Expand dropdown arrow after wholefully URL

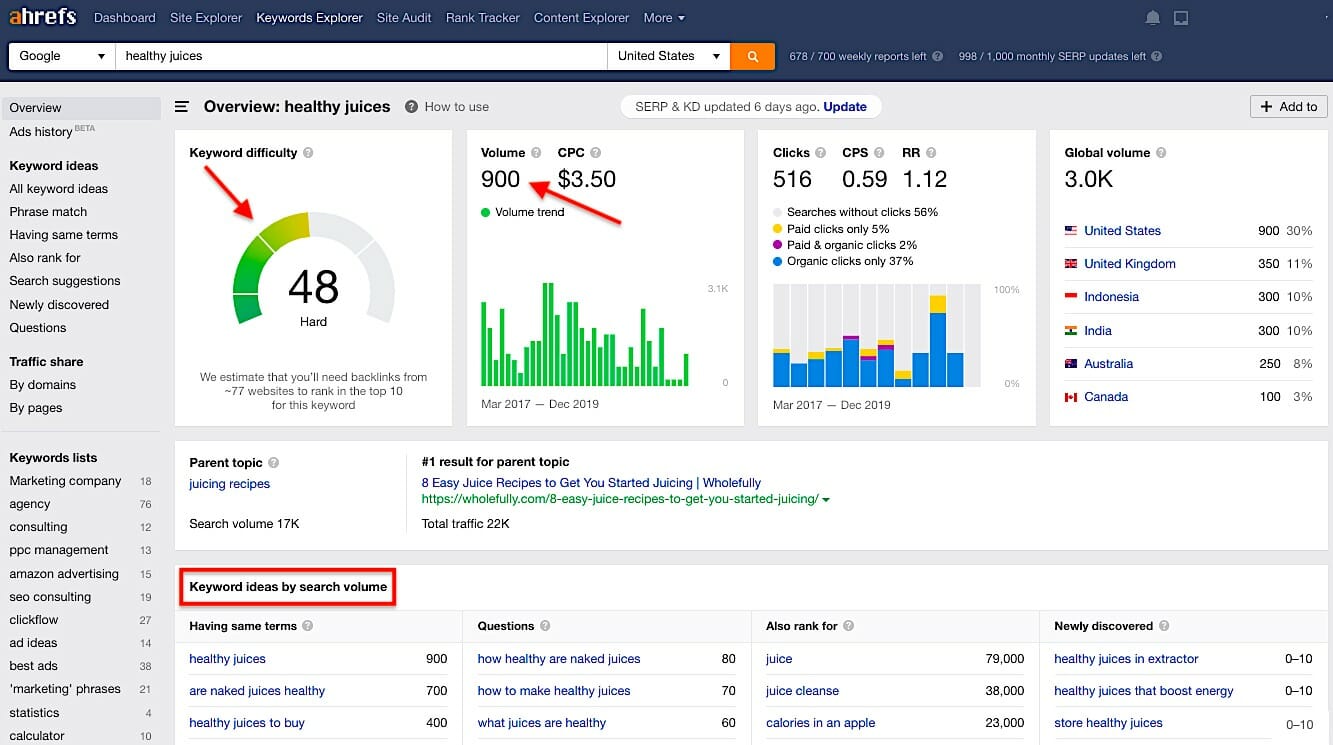pyautogui.click(x=826, y=499)
